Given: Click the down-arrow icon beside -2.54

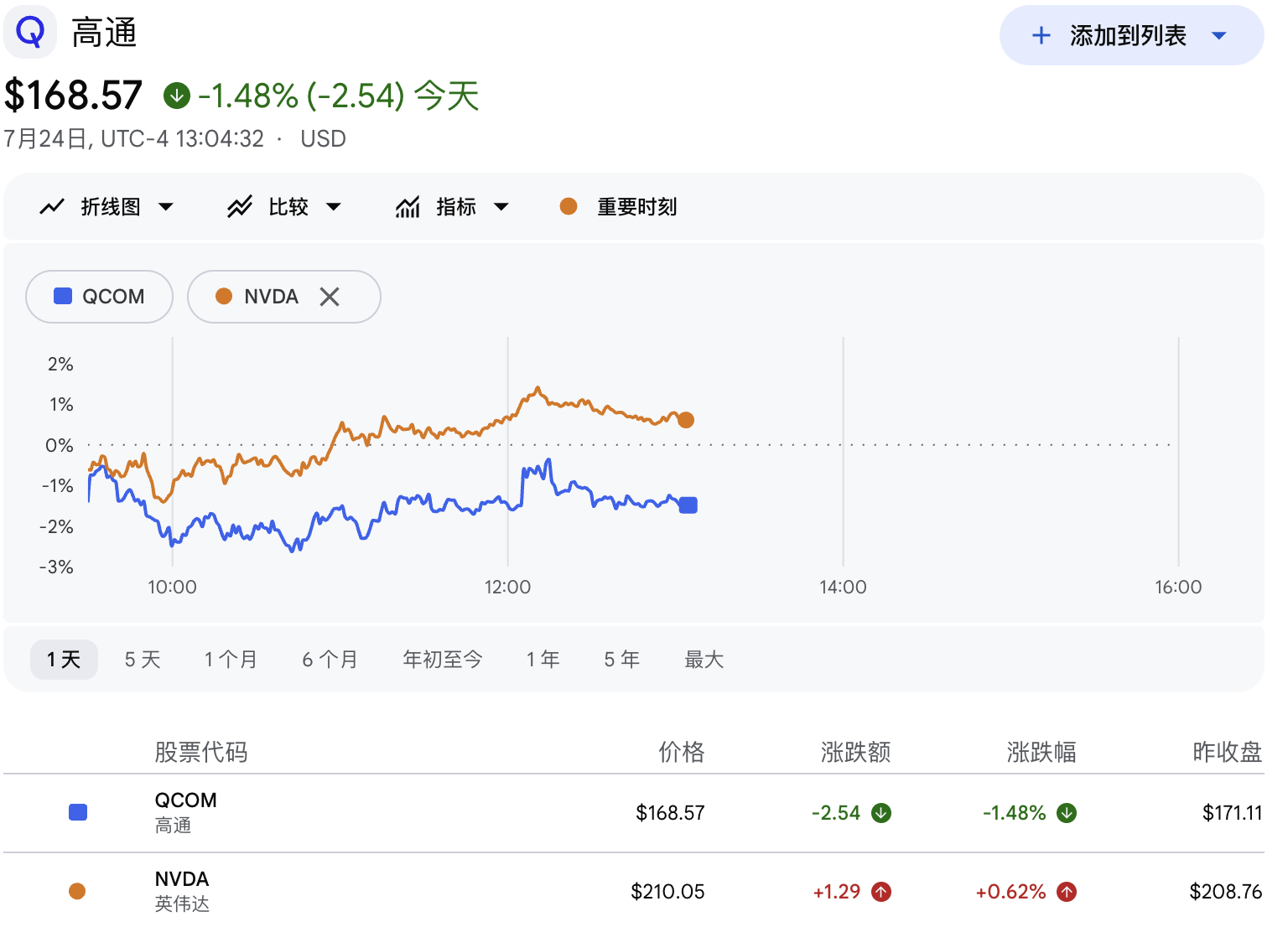Looking at the screenshot, I should [881, 813].
